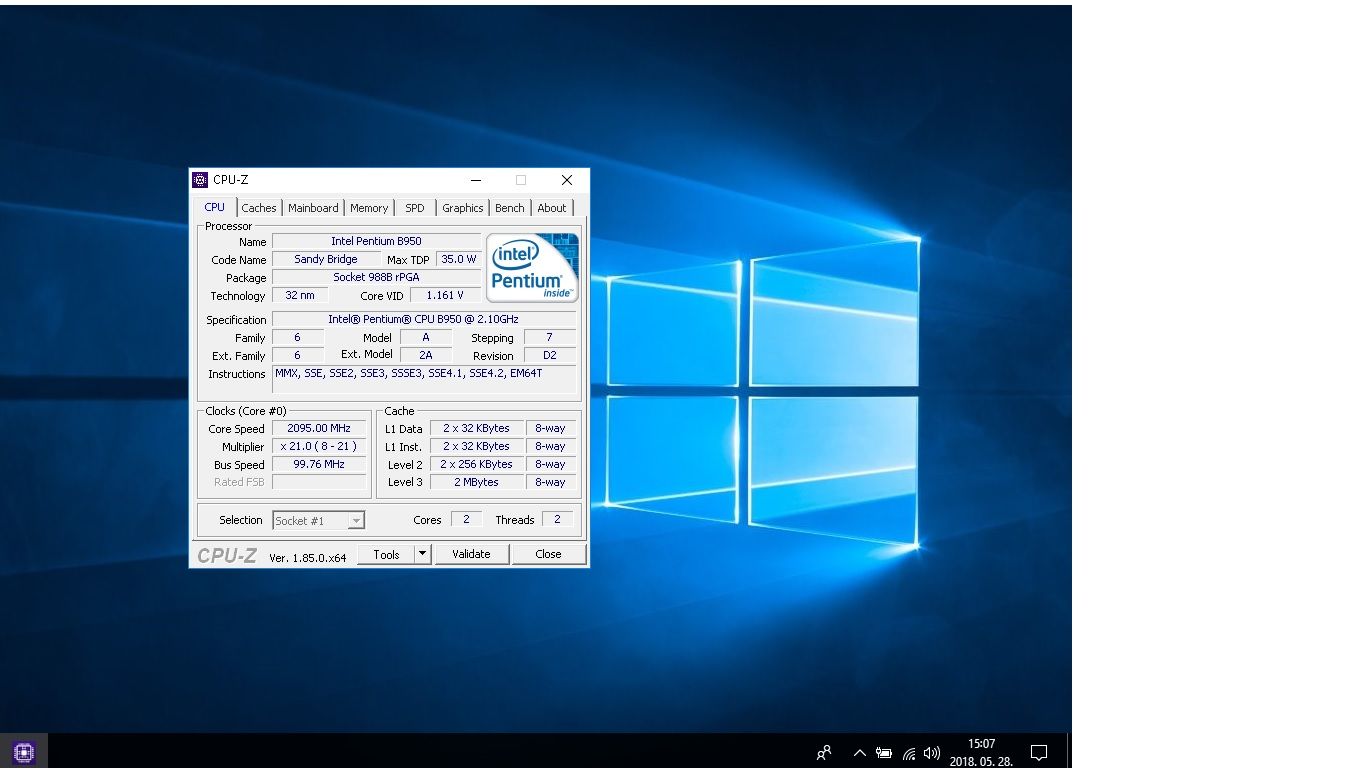Viewport: 1366px width, 768px height.
Task: Click the 32 nm technology value
Action: click(300, 295)
